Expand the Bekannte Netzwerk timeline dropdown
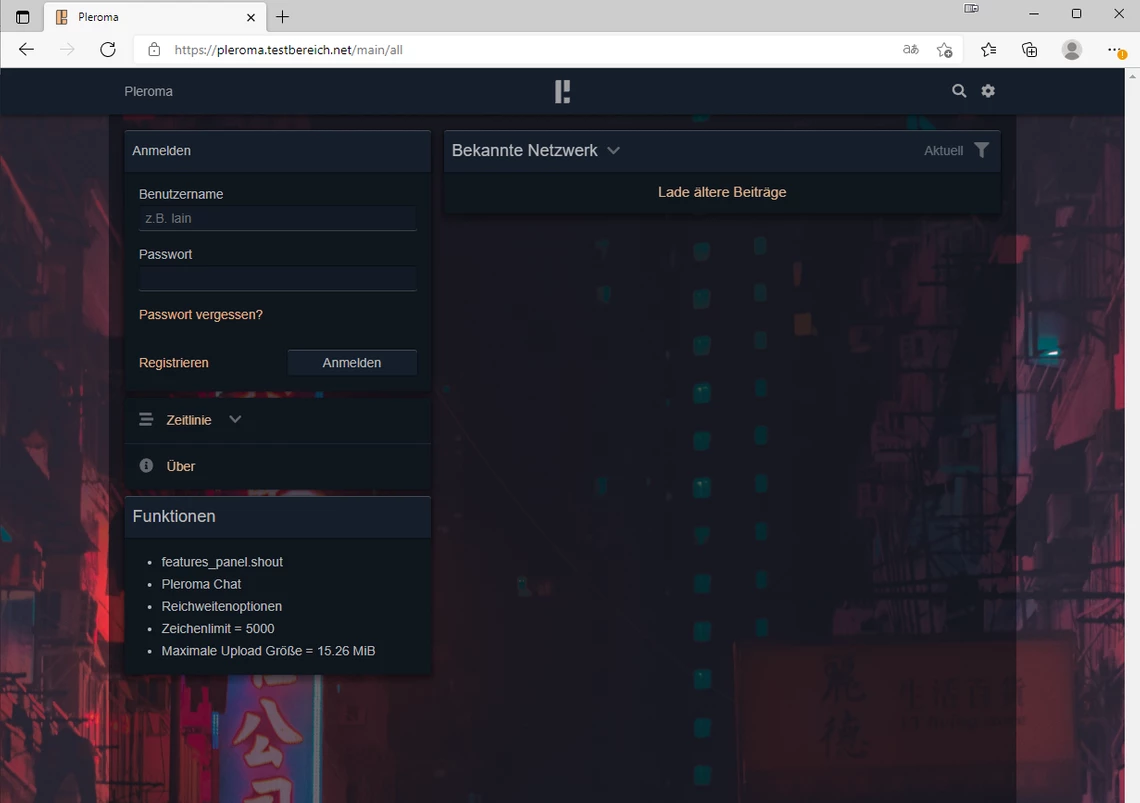 click(x=613, y=150)
